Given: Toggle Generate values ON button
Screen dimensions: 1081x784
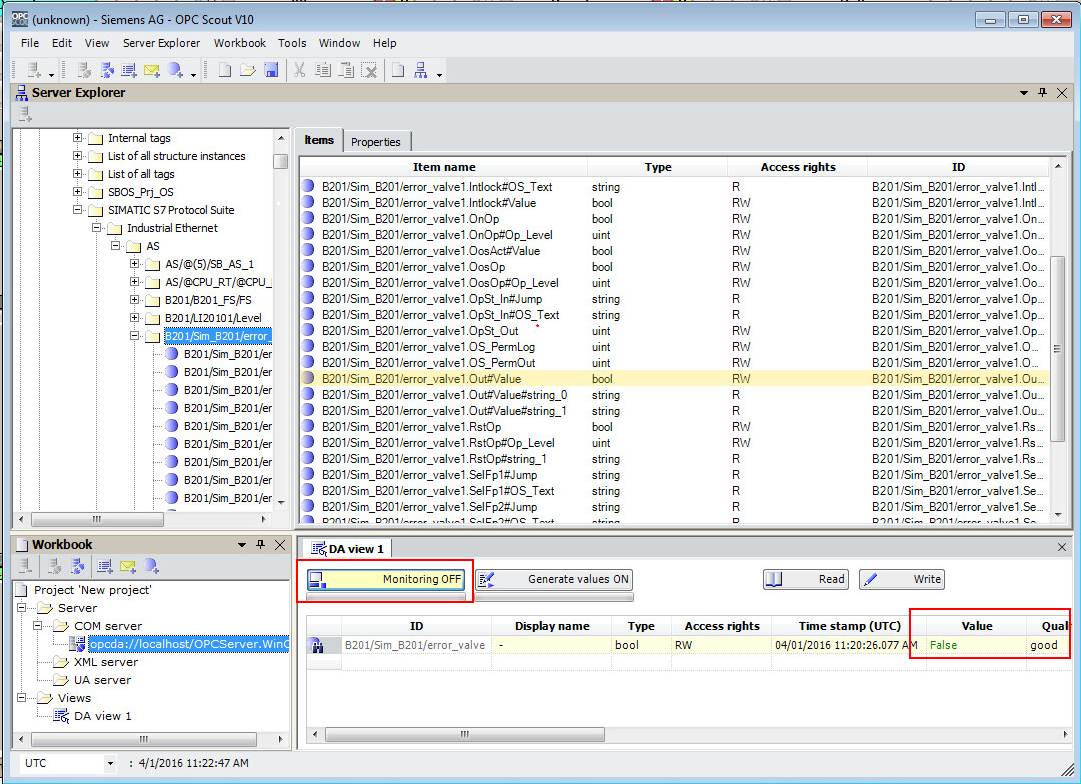Looking at the screenshot, I should coord(554,579).
